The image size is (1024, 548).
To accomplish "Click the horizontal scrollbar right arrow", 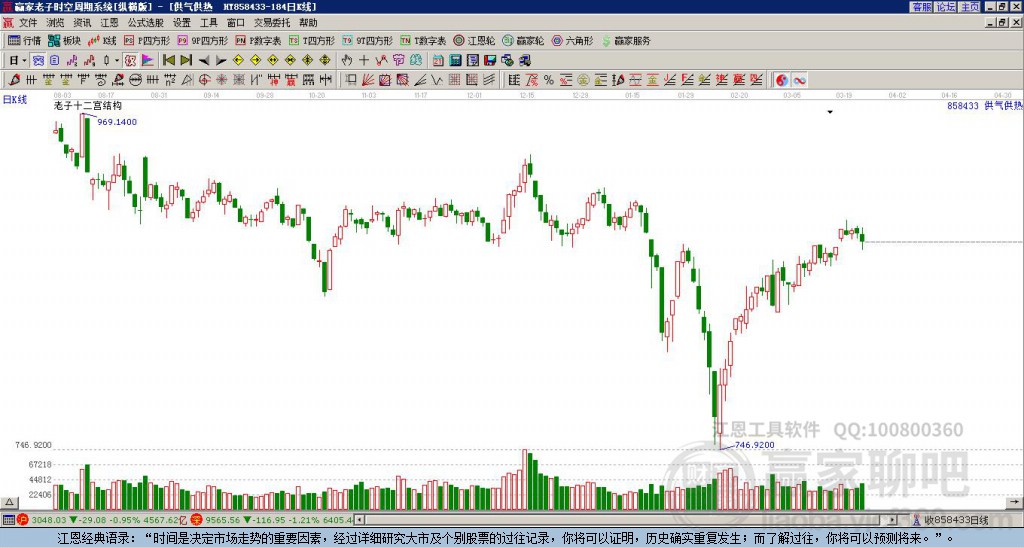I will pyautogui.click(x=893, y=520).
